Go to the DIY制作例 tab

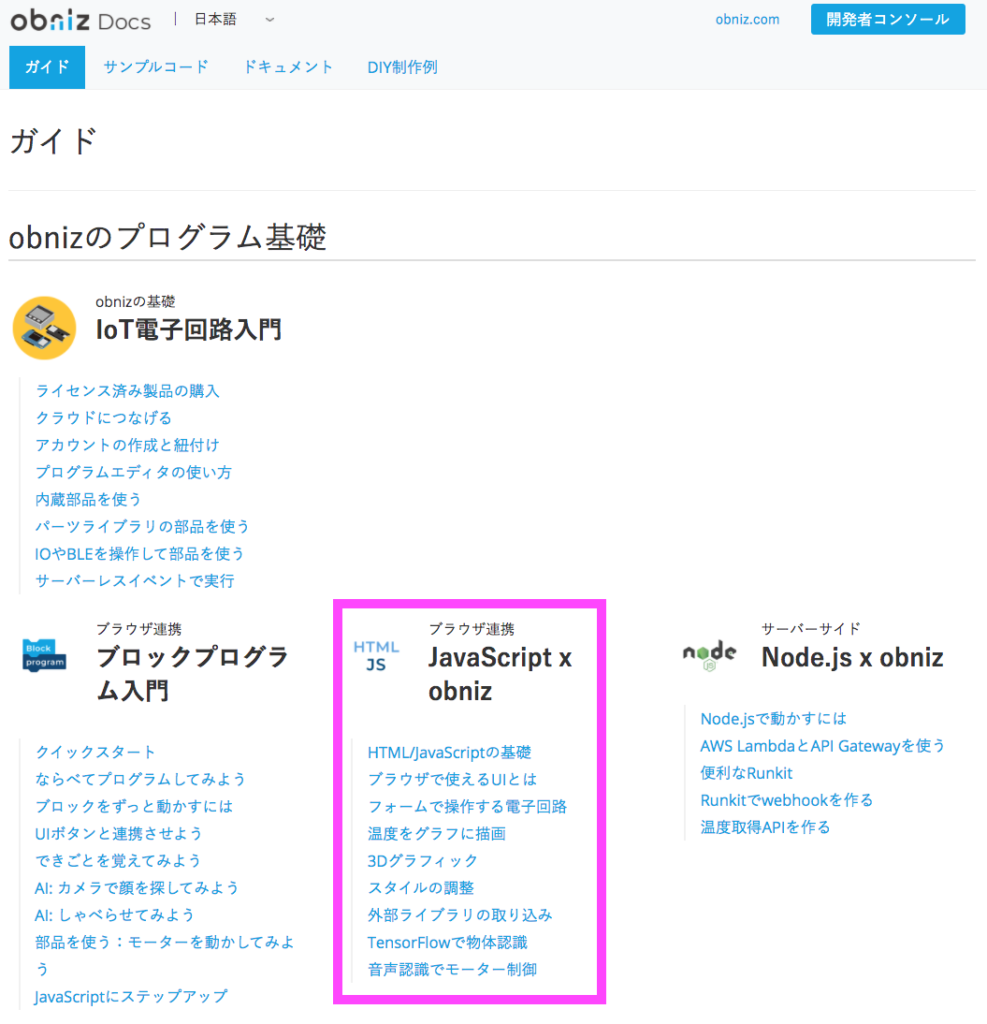coord(402,67)
